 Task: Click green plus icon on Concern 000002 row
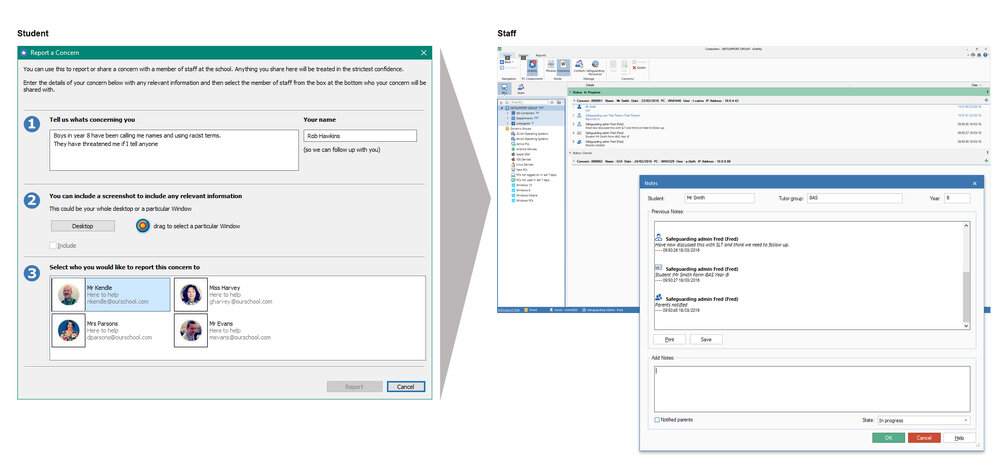987,161
